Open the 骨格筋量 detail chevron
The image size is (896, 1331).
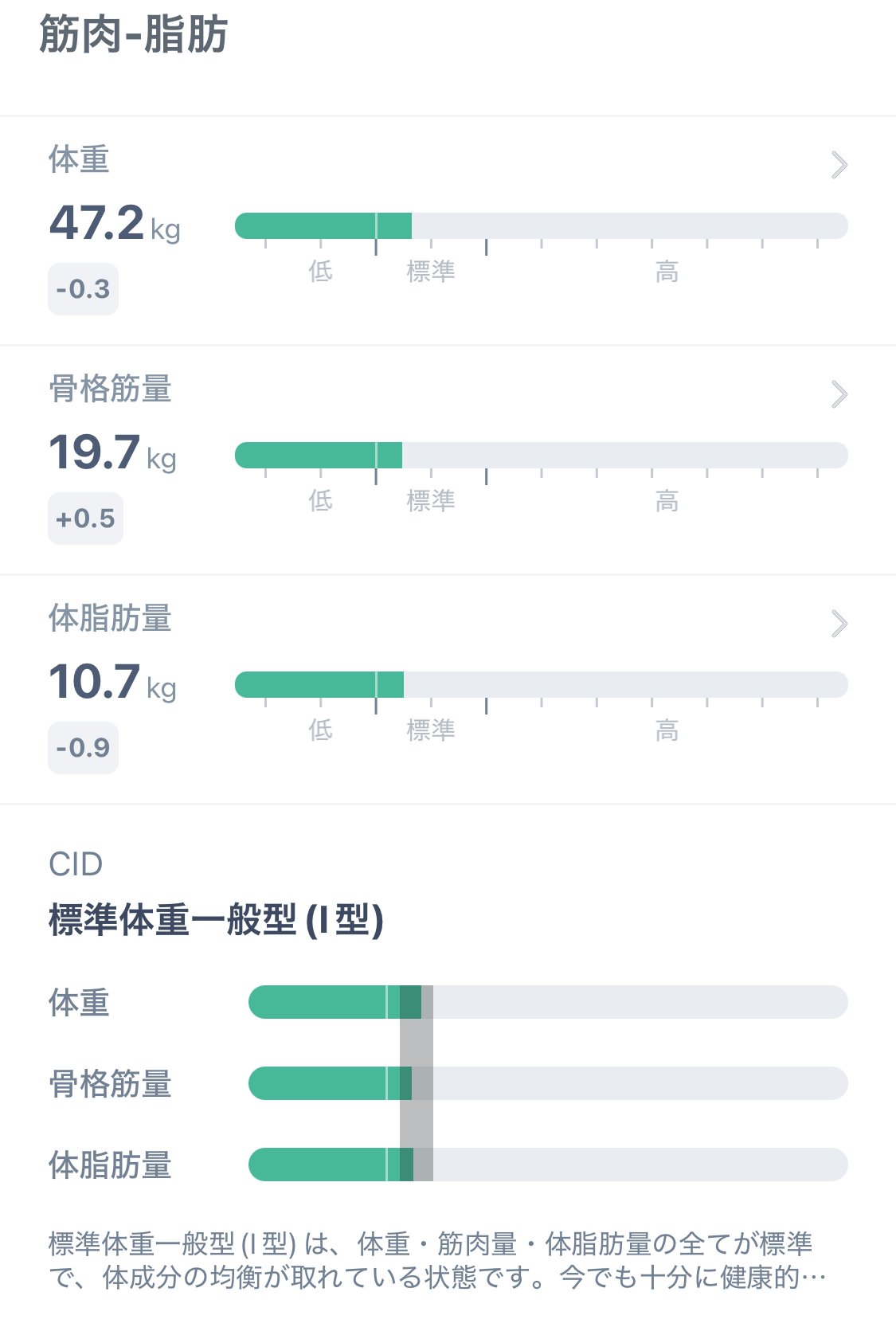[x=839, y=394]
